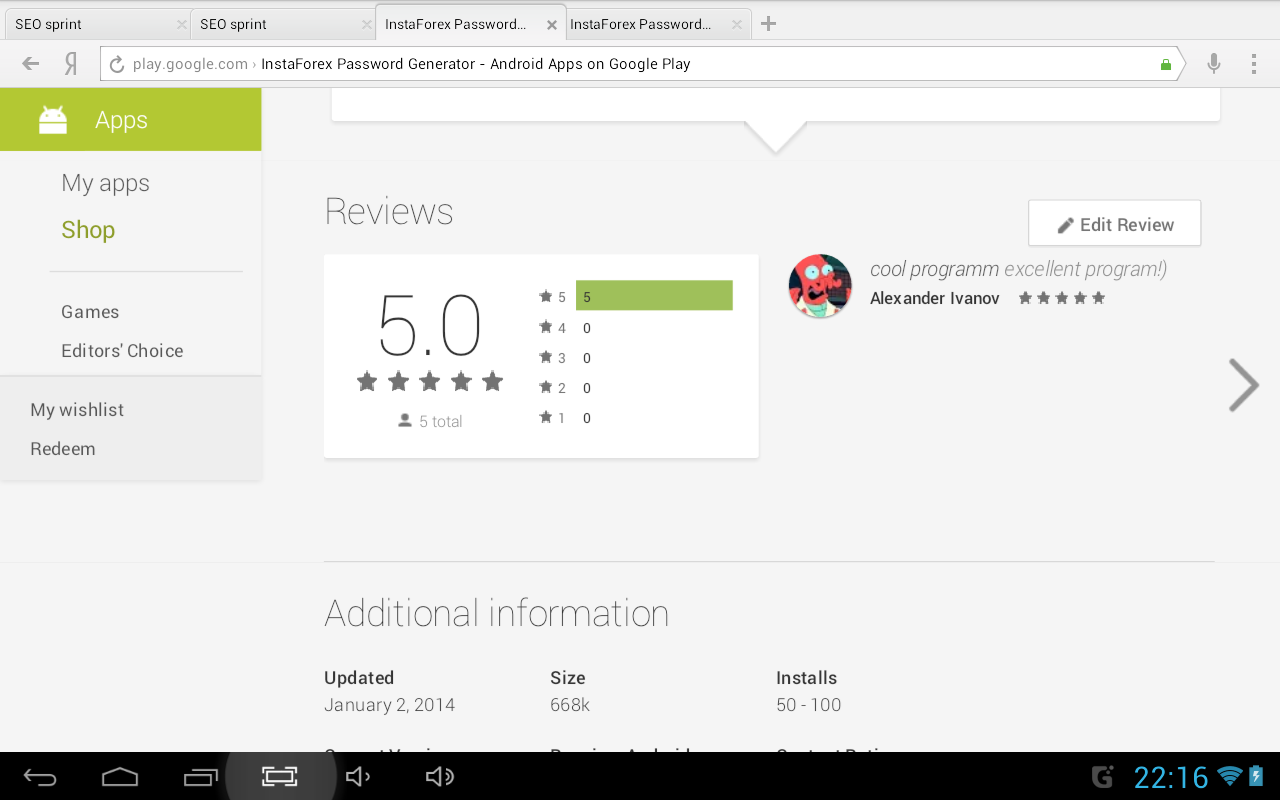Click the 'January 2, 2014' updated date

click(x=389, y=705)
